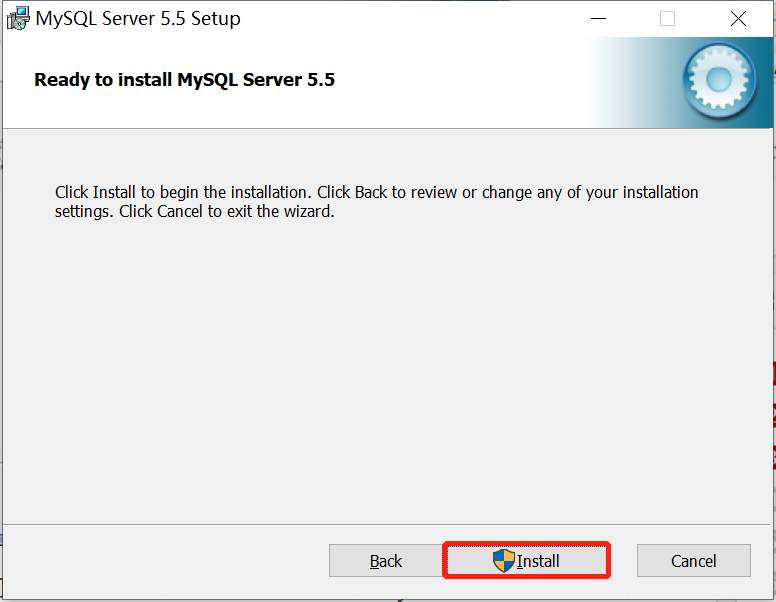Go Back to review installation settings

pyautogui.click(x=385, y=561)
